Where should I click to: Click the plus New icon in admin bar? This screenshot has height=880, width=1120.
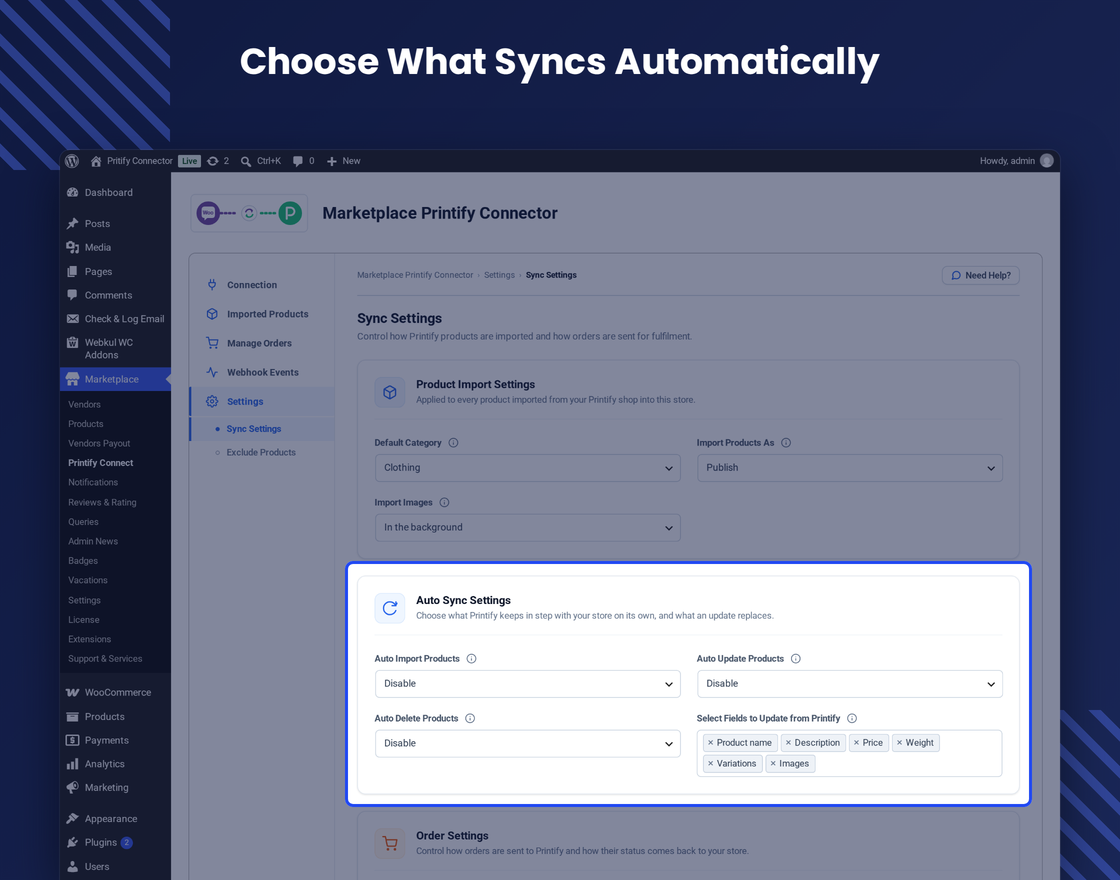[x=331, y=161]
